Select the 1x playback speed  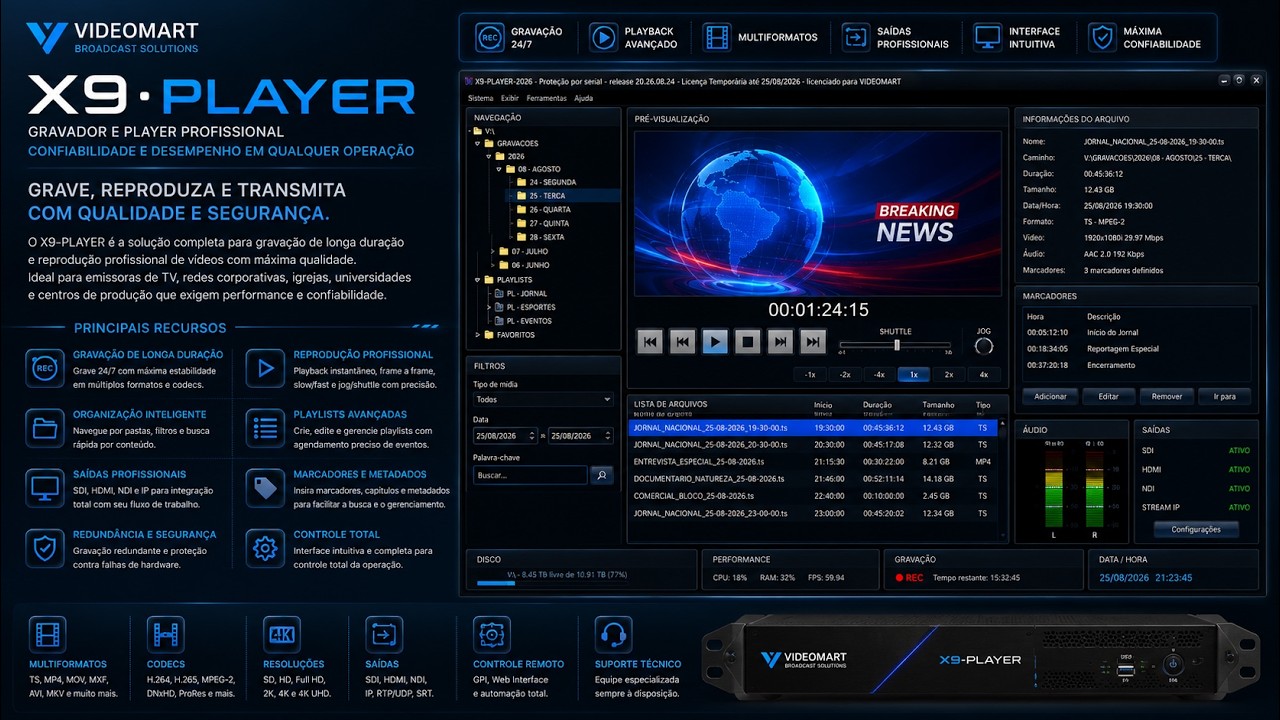(914, 375)
